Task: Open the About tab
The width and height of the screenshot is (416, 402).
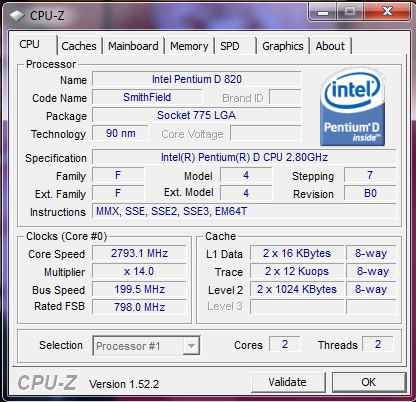Action: 330,46
